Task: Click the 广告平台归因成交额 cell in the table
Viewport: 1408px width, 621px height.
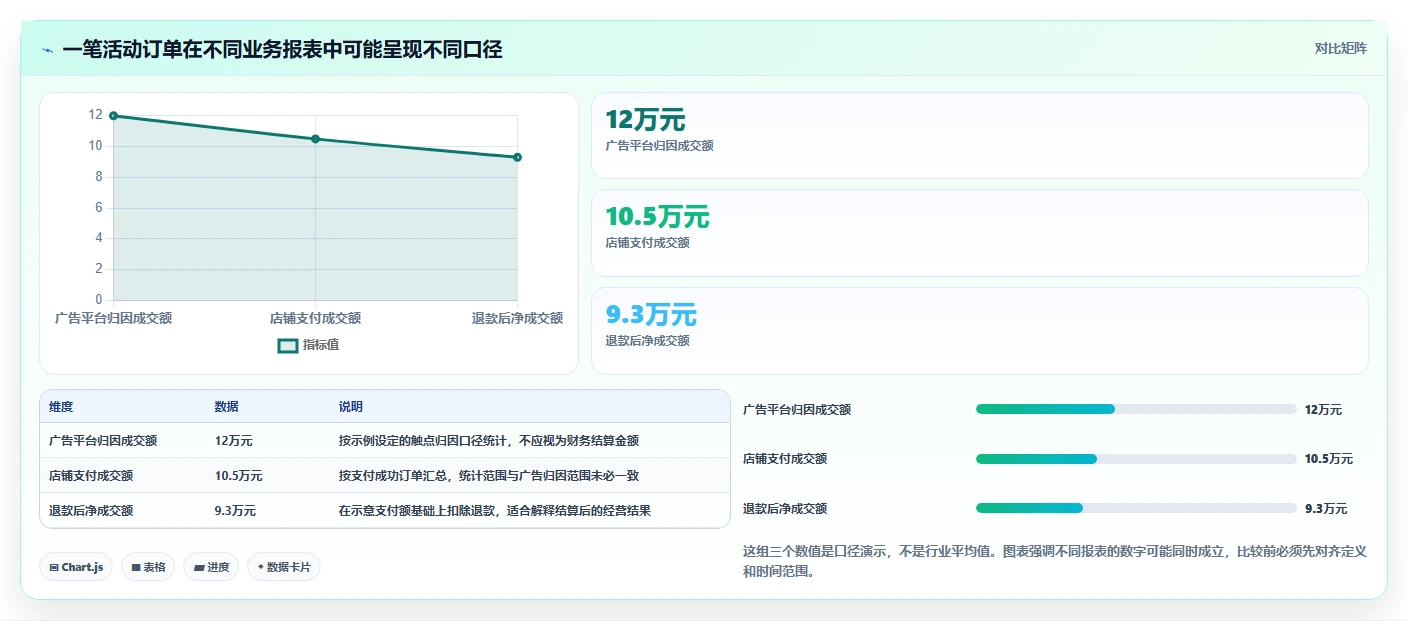Action: (x=103, y=440)
